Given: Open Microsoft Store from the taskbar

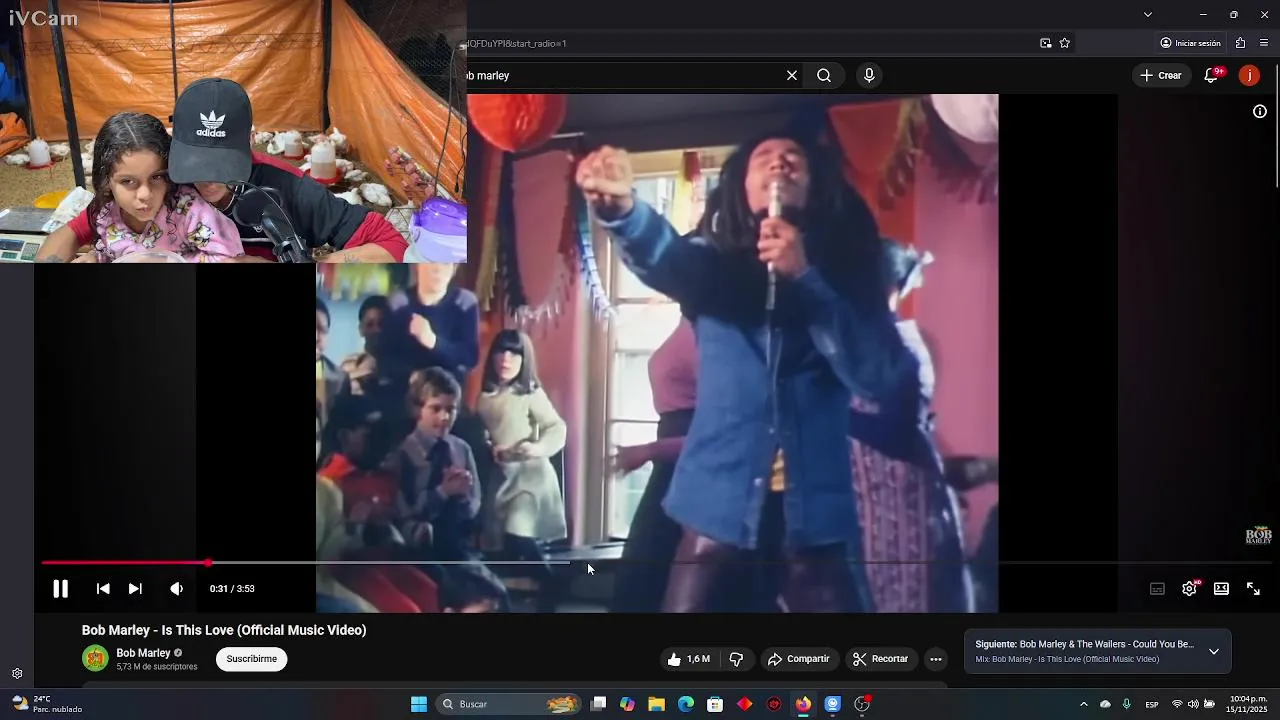Looking at the screenshot, I should click(715, 704).
